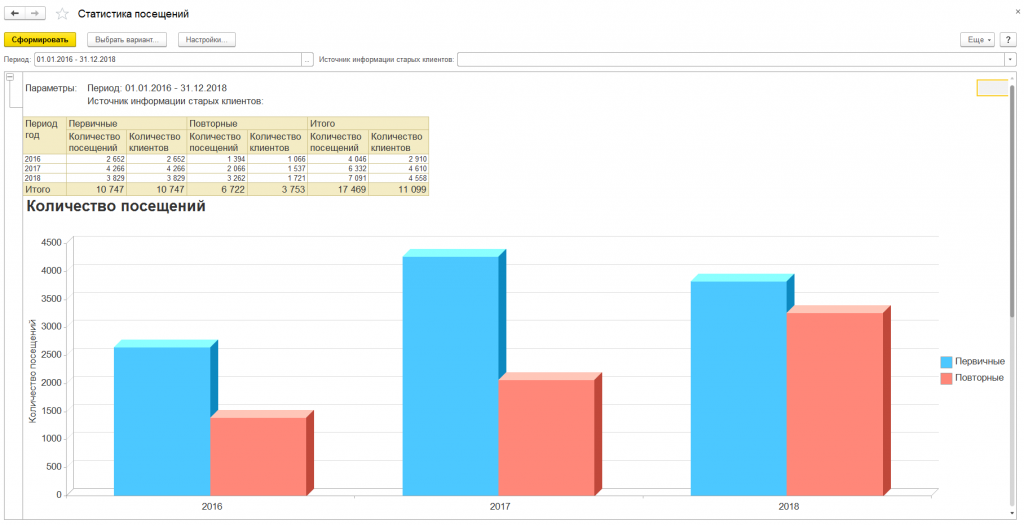The image size is (1024, 526).
Task: Open the period picker ellipsis button
Action: 307,60
